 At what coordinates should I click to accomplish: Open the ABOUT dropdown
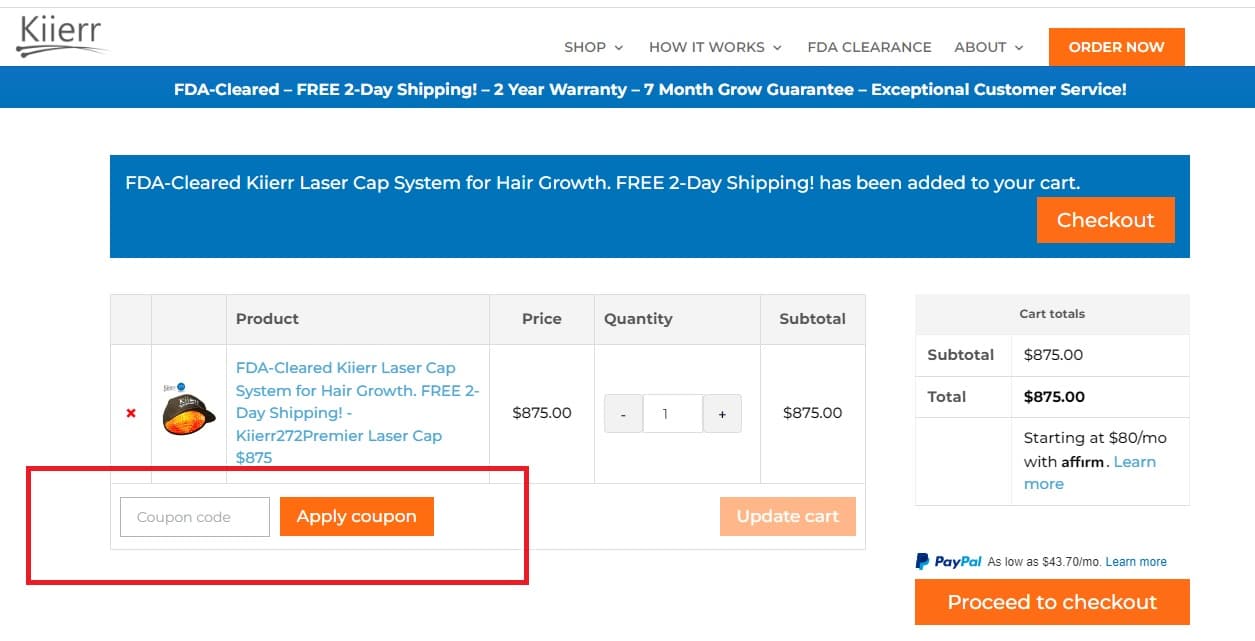(981, 47)
